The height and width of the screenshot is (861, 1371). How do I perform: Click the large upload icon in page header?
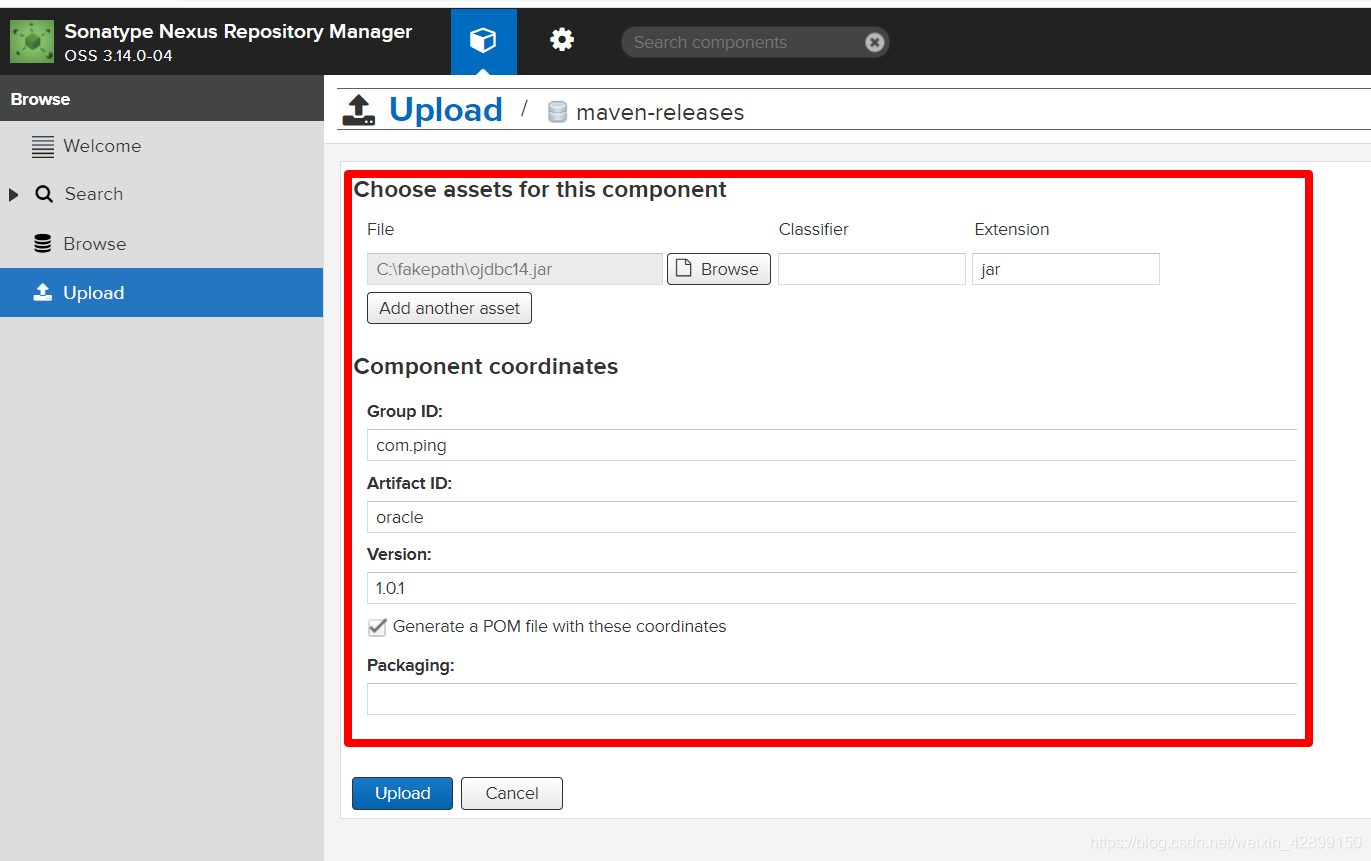click(359, 110)
